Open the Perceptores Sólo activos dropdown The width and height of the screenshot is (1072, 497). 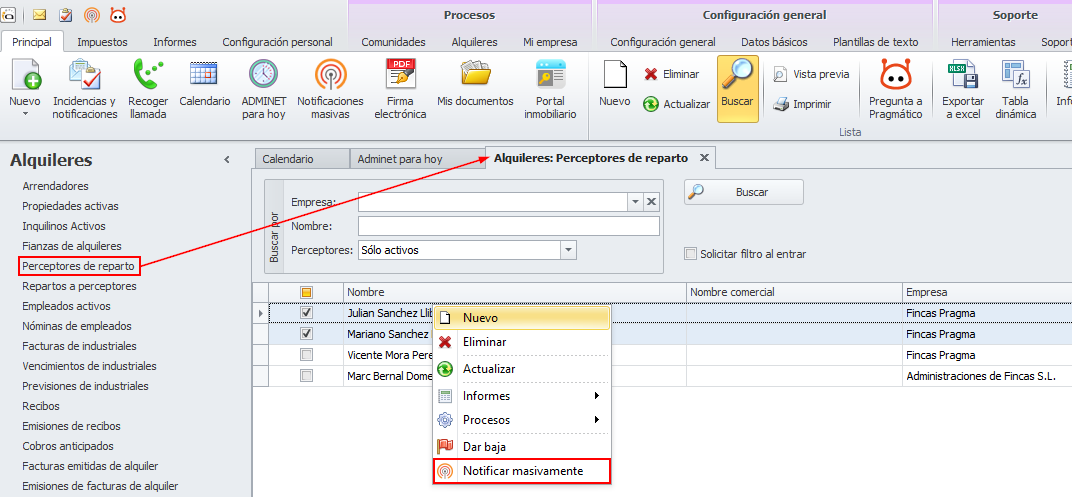pyautogui.click(x=569, y=250)
